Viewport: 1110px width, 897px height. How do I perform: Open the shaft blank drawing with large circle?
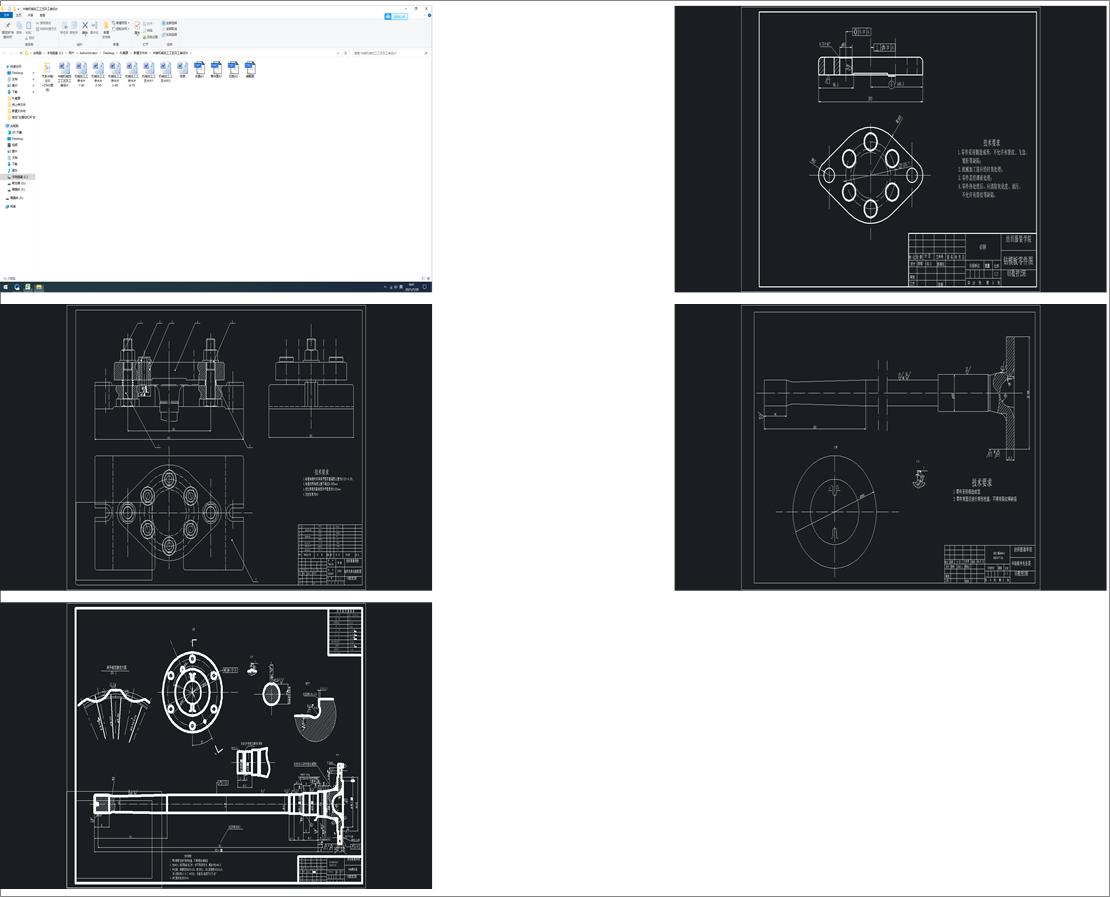pos(890,447)
